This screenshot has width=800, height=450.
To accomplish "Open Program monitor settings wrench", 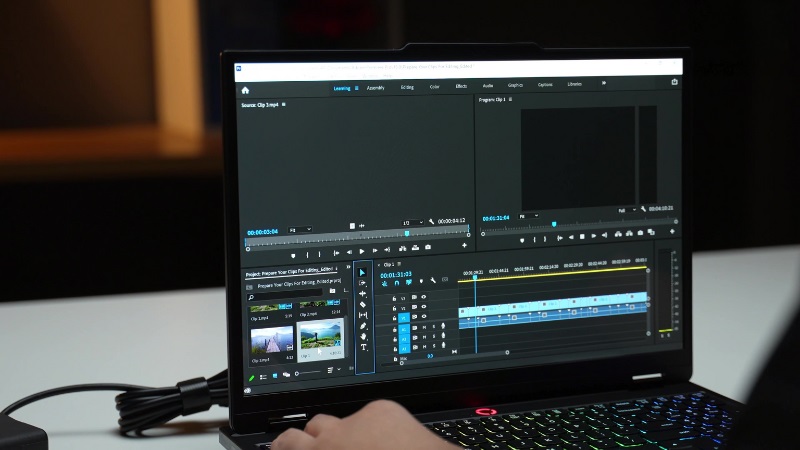I will (x=643, y=209).
